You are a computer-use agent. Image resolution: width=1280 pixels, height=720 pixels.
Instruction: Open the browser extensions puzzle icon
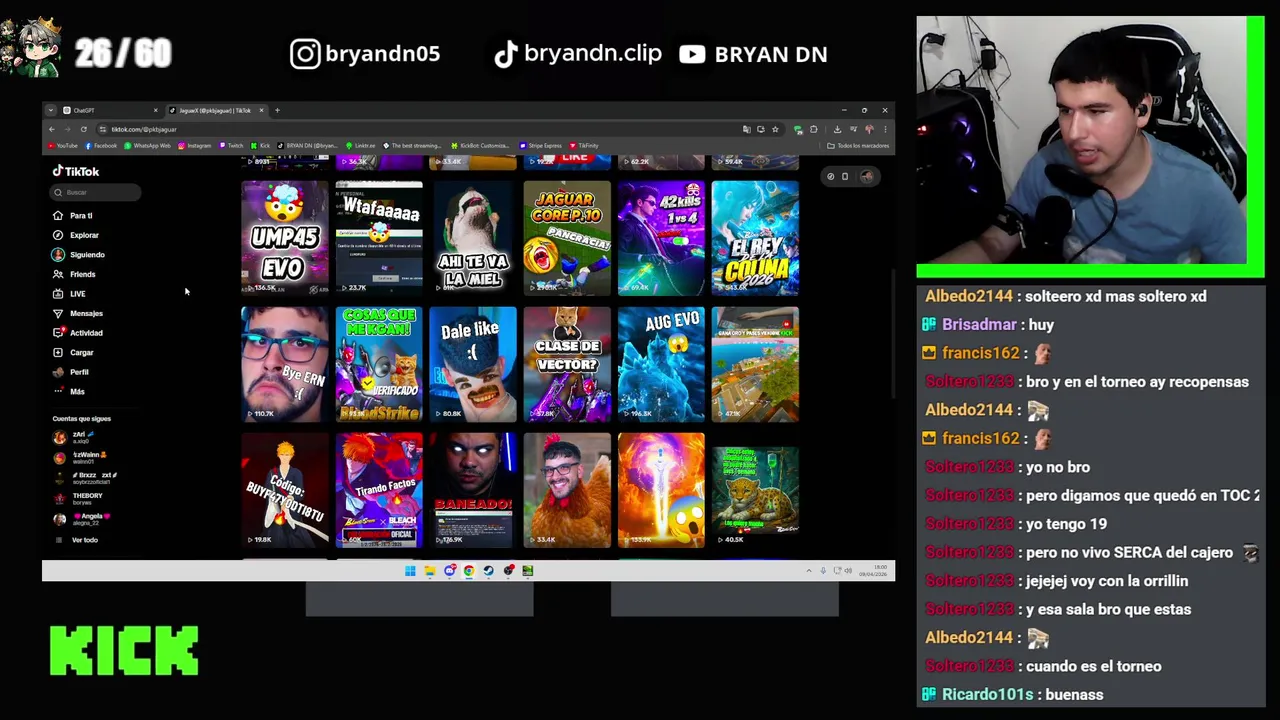[813, 129]
